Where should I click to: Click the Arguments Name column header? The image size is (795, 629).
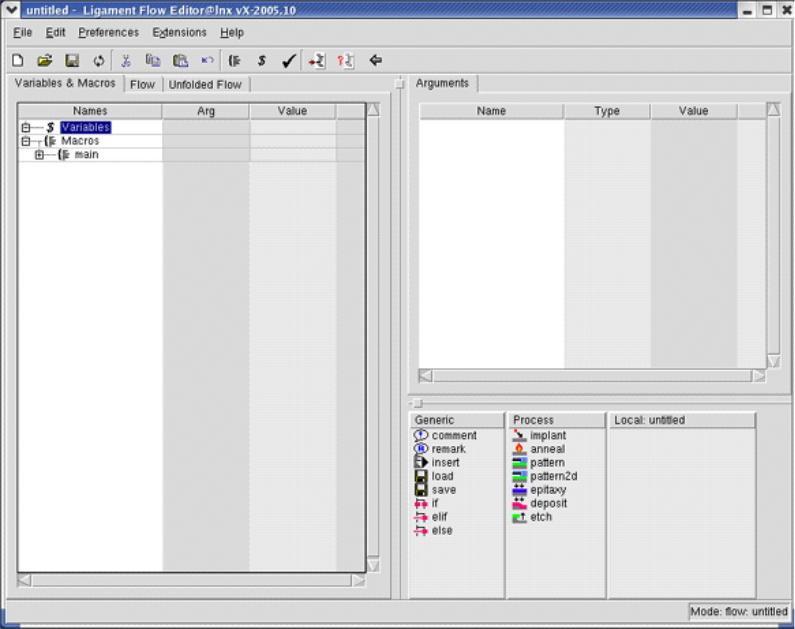click(491, 111)
